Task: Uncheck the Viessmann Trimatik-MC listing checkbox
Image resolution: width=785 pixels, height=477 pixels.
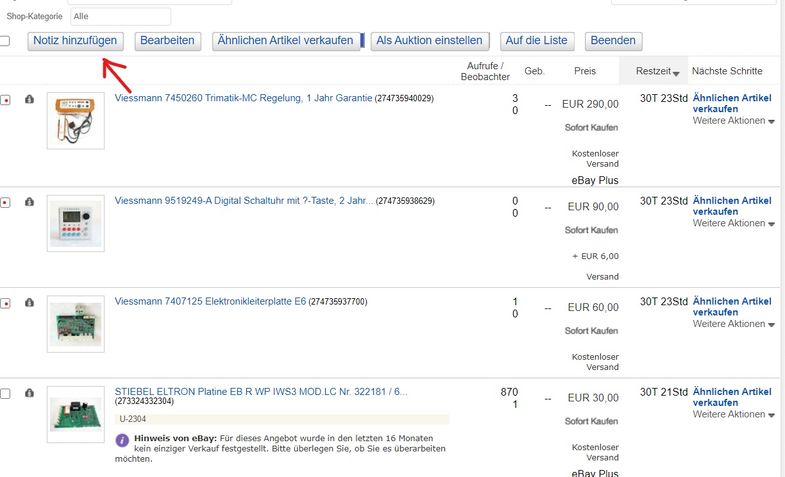Action: pos(6,101)
